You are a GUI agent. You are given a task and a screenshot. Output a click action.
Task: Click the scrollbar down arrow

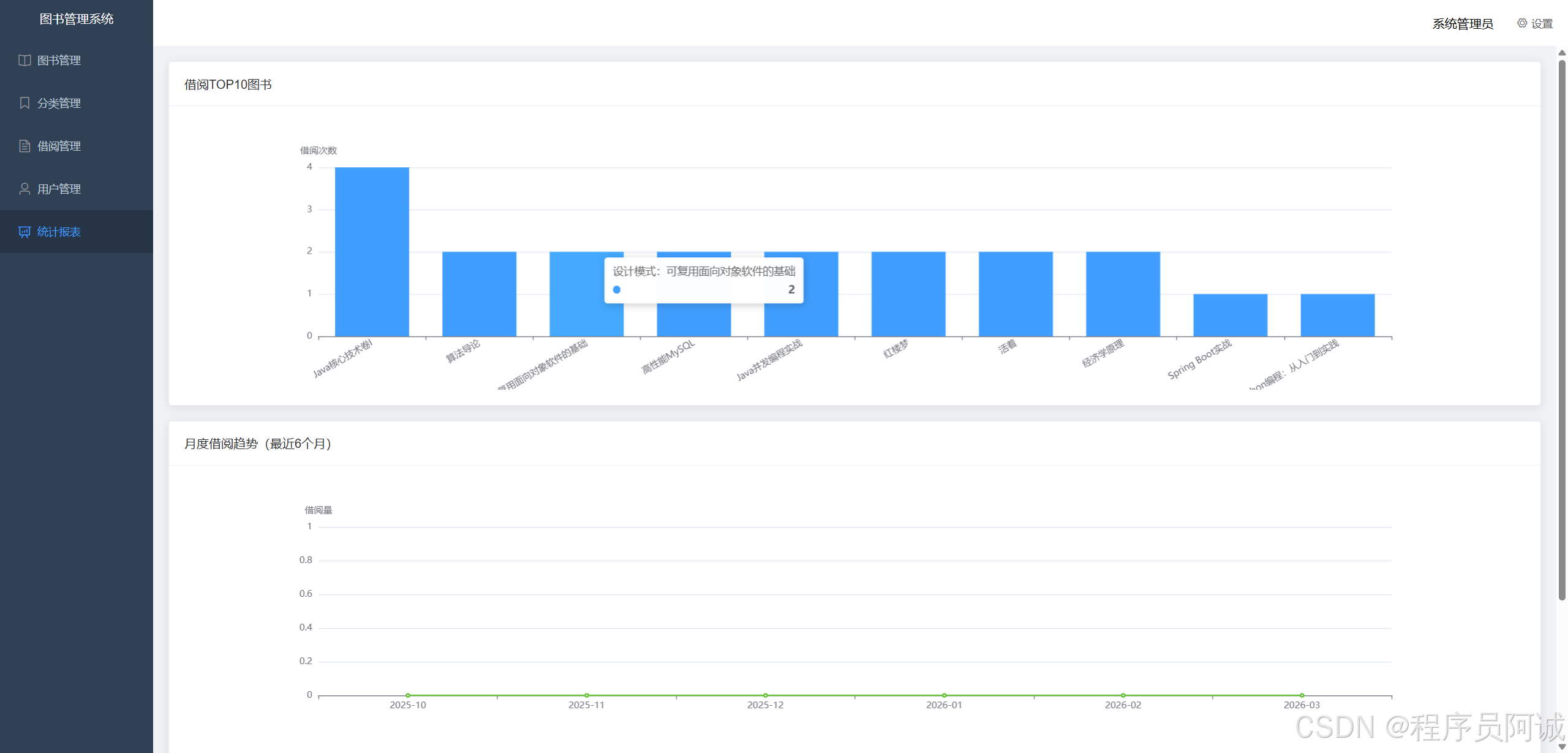[1562, 747]
